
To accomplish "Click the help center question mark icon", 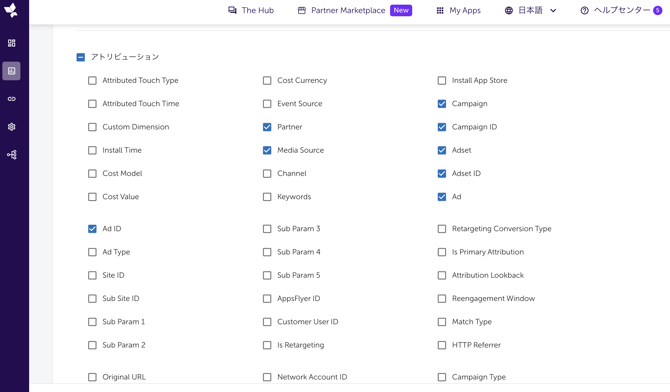I will click(584, 10).
